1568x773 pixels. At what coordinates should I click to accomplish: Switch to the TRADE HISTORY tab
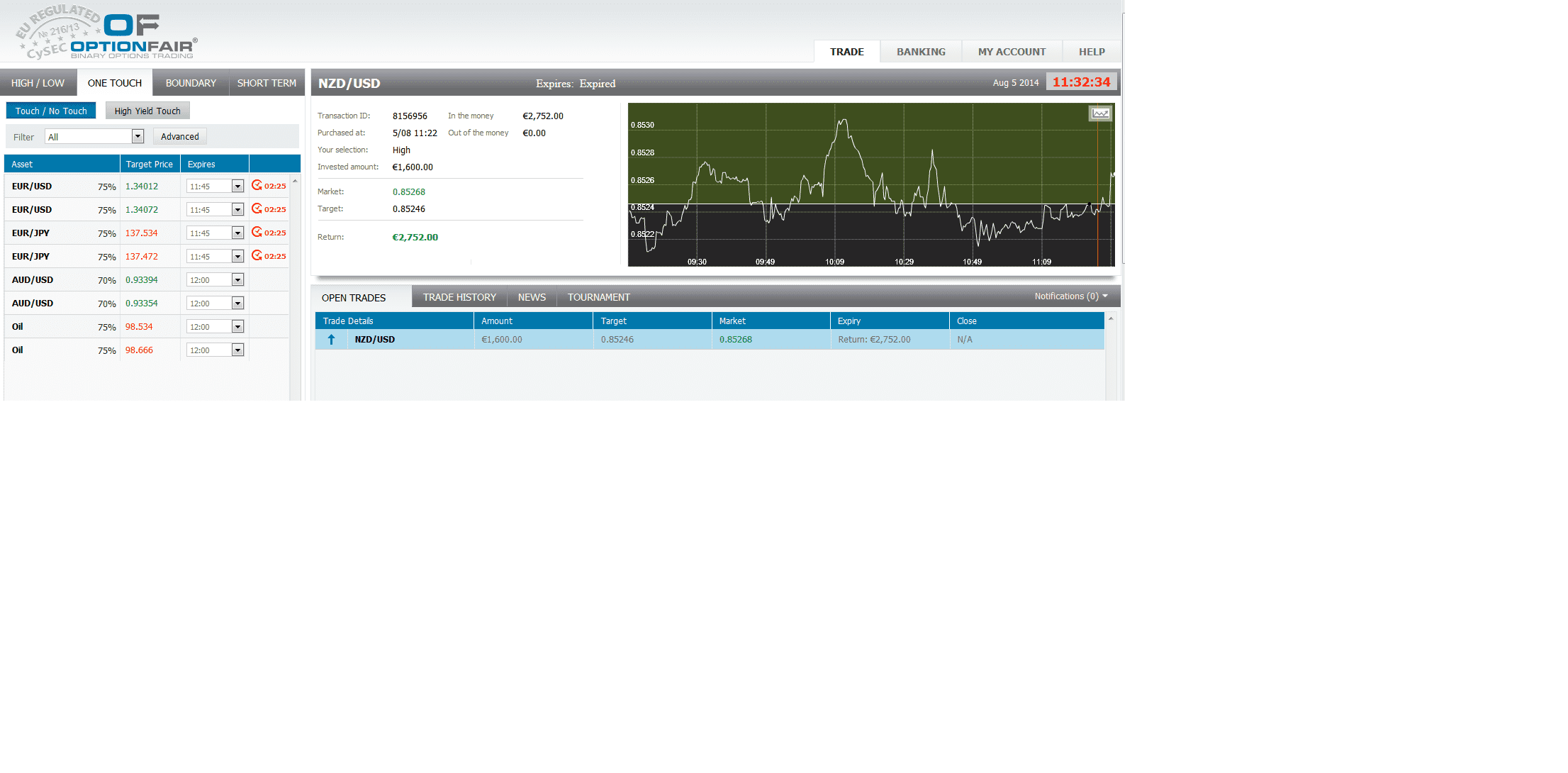click(459, 296)
